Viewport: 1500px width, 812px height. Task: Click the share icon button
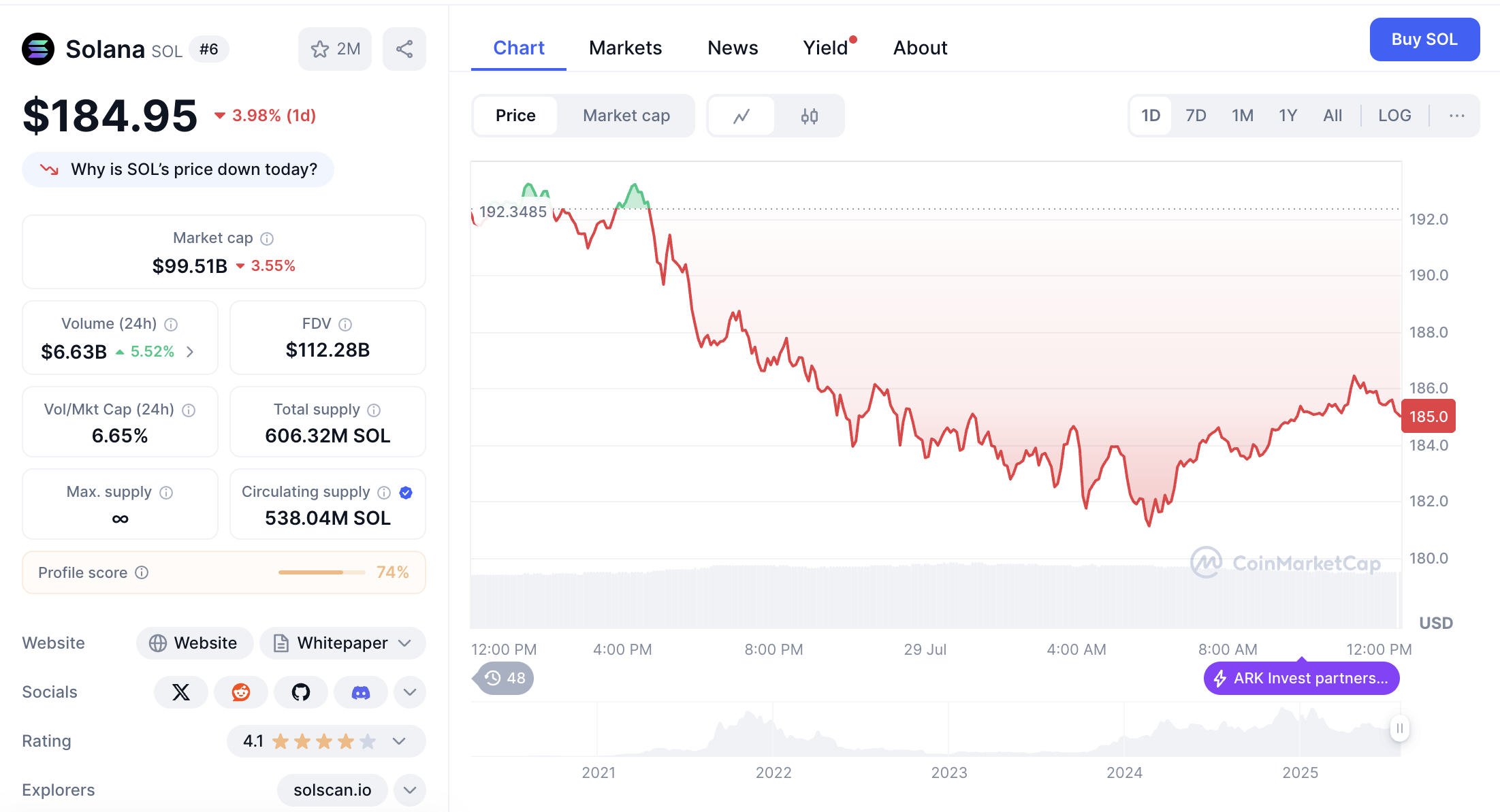point(404,49)
